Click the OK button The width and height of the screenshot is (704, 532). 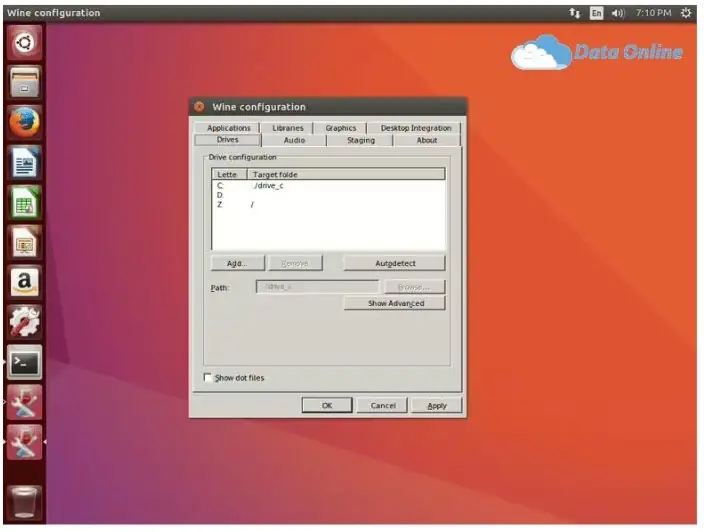(x=327, y=405)
